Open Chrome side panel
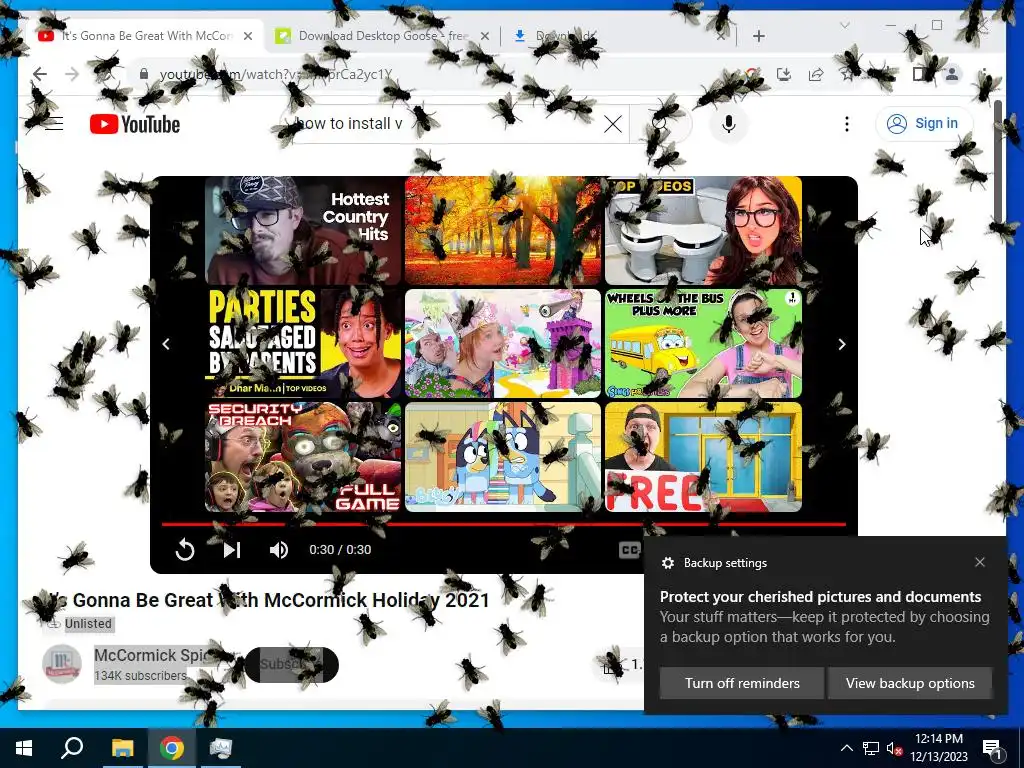The height and width of the screenshot is (768, 1024). click(920, 74)
